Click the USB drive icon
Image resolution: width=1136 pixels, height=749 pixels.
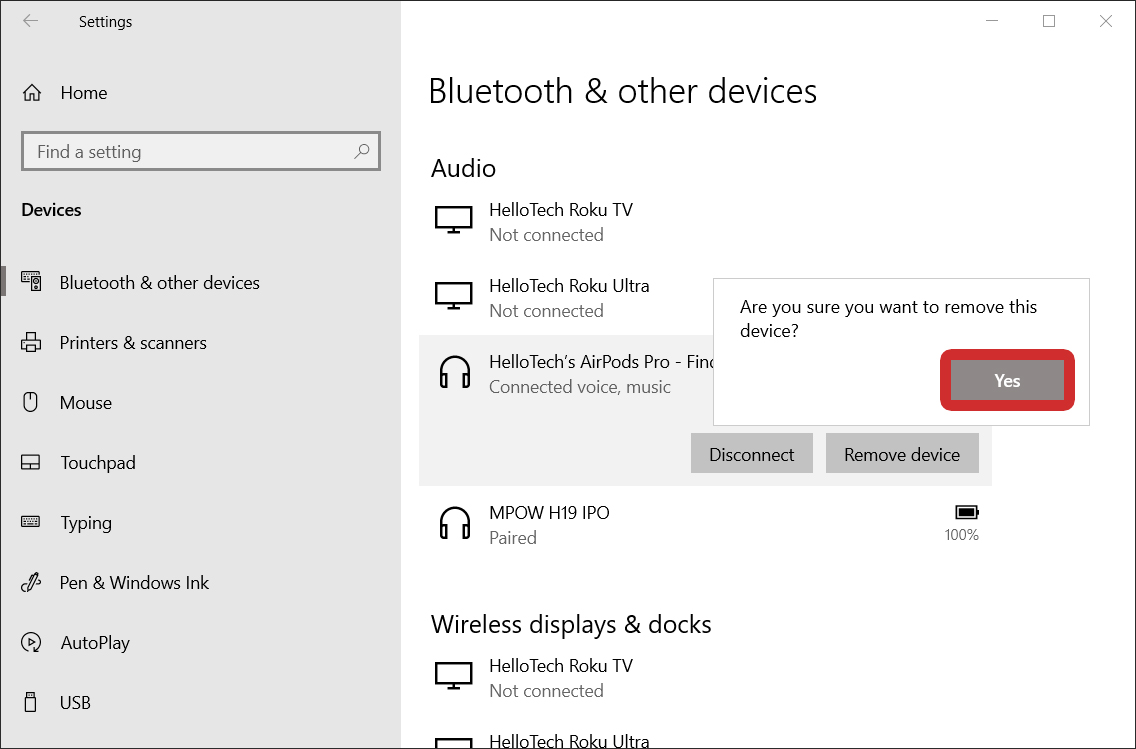pyautogui.click(x=31, y=702)
